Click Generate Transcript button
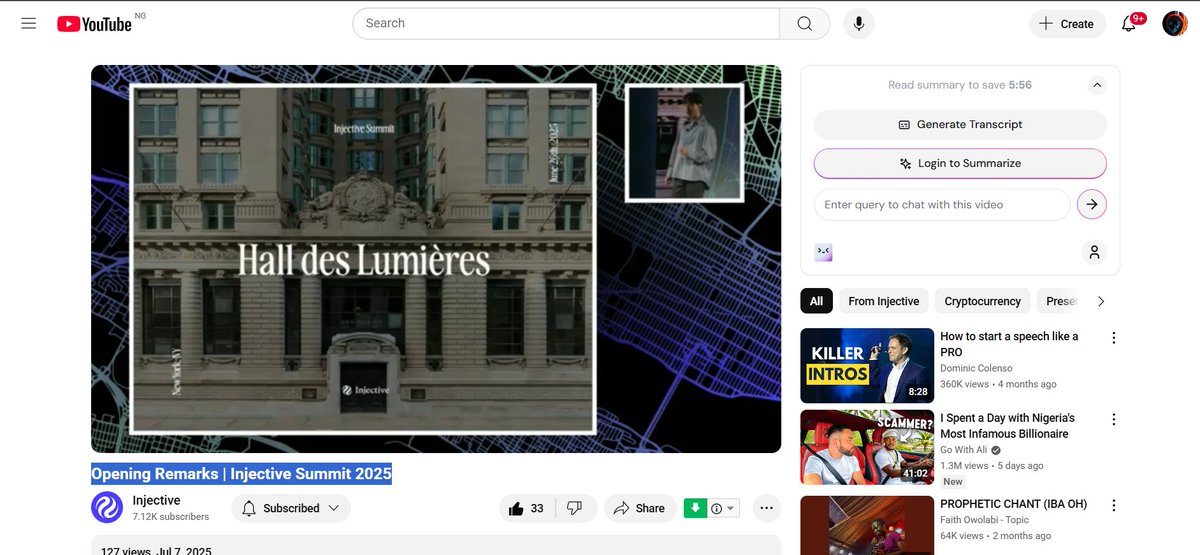Viewport: 1200px width, 555px height. point(960,124)
